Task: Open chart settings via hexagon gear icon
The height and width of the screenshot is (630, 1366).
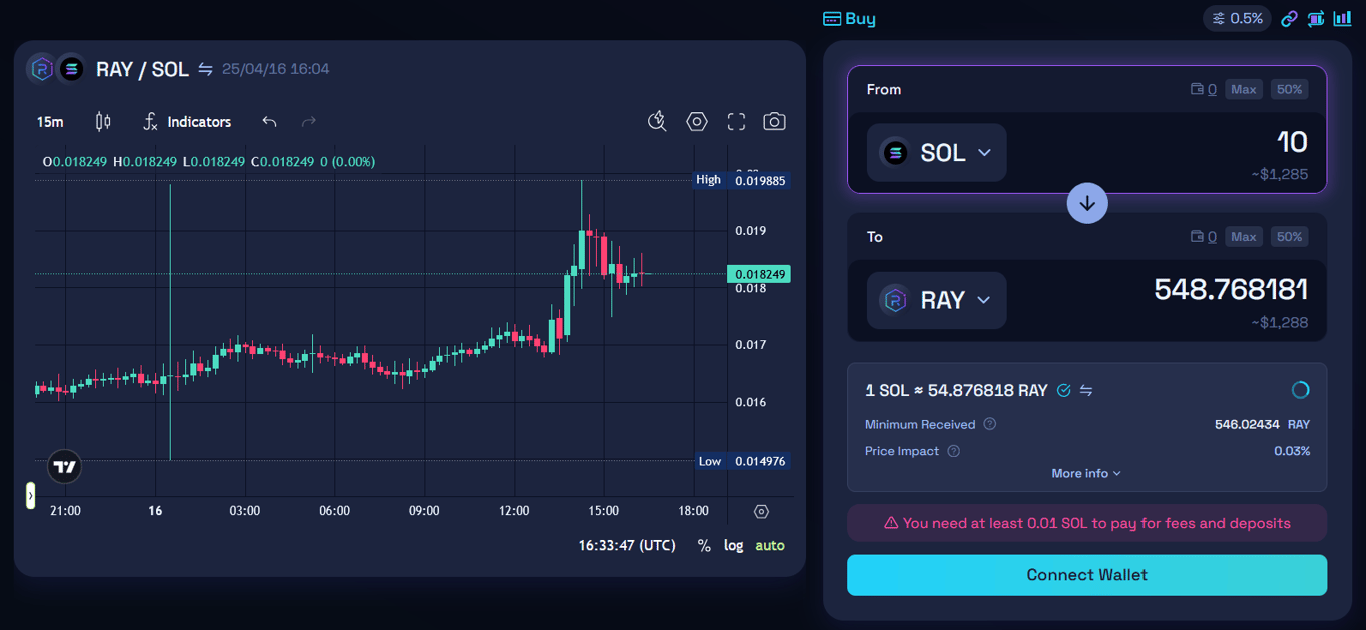Action: point(696,121)
